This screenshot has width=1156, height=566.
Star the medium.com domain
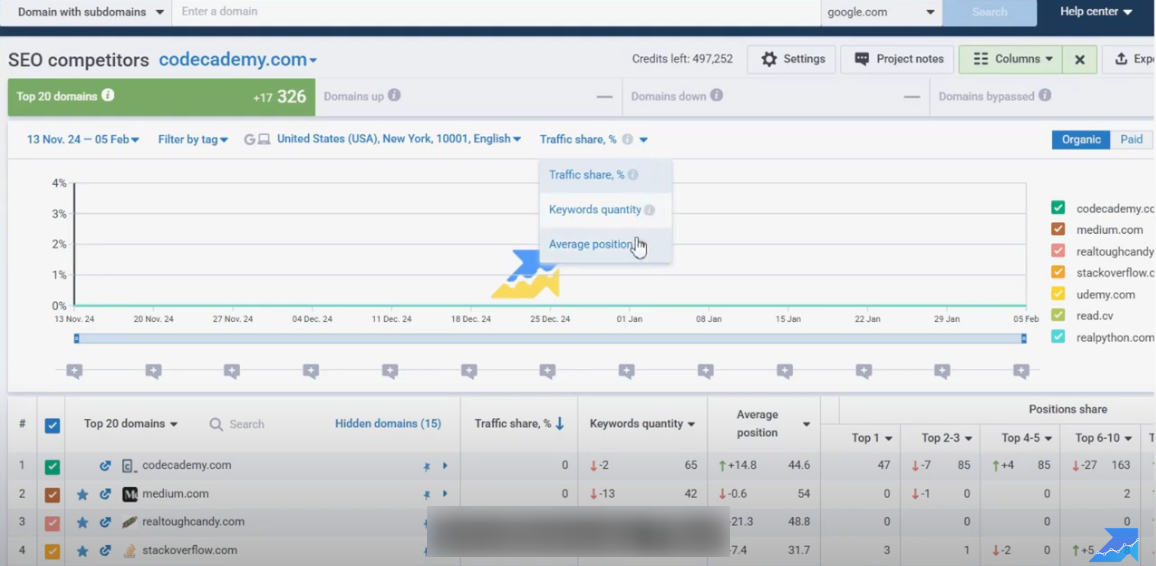[83, 495]
